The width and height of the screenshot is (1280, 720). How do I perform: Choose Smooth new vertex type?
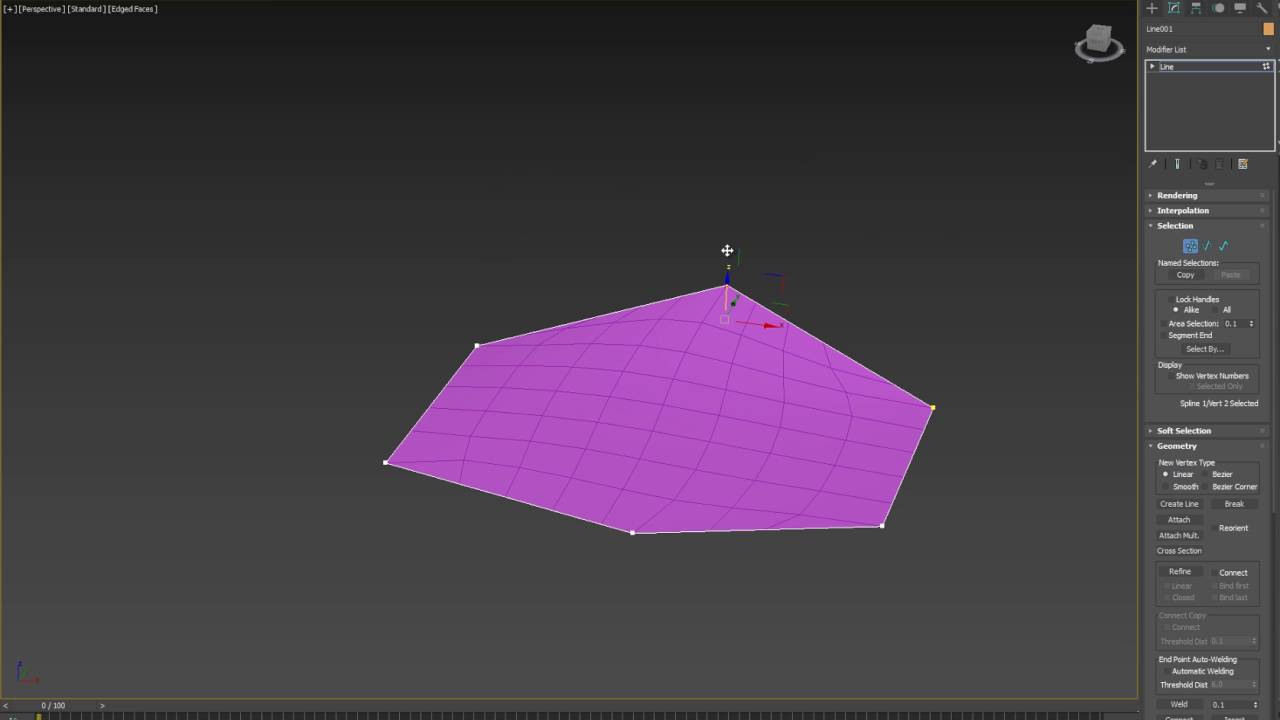[1165, 487]
